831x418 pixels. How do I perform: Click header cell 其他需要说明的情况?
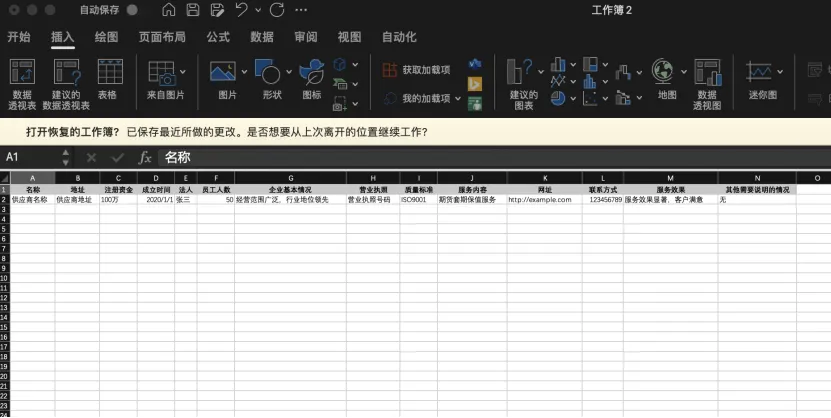click(x=757, y=190)
